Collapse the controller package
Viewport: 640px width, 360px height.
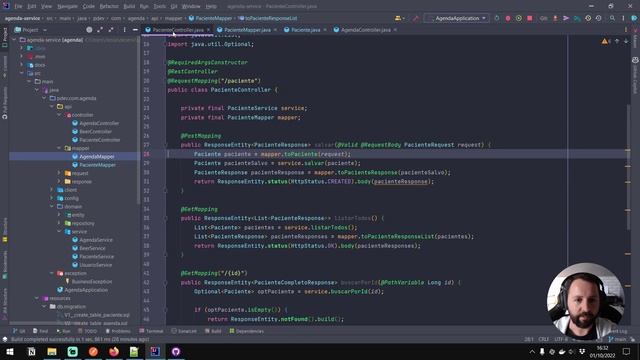click(x=59, y=115)
